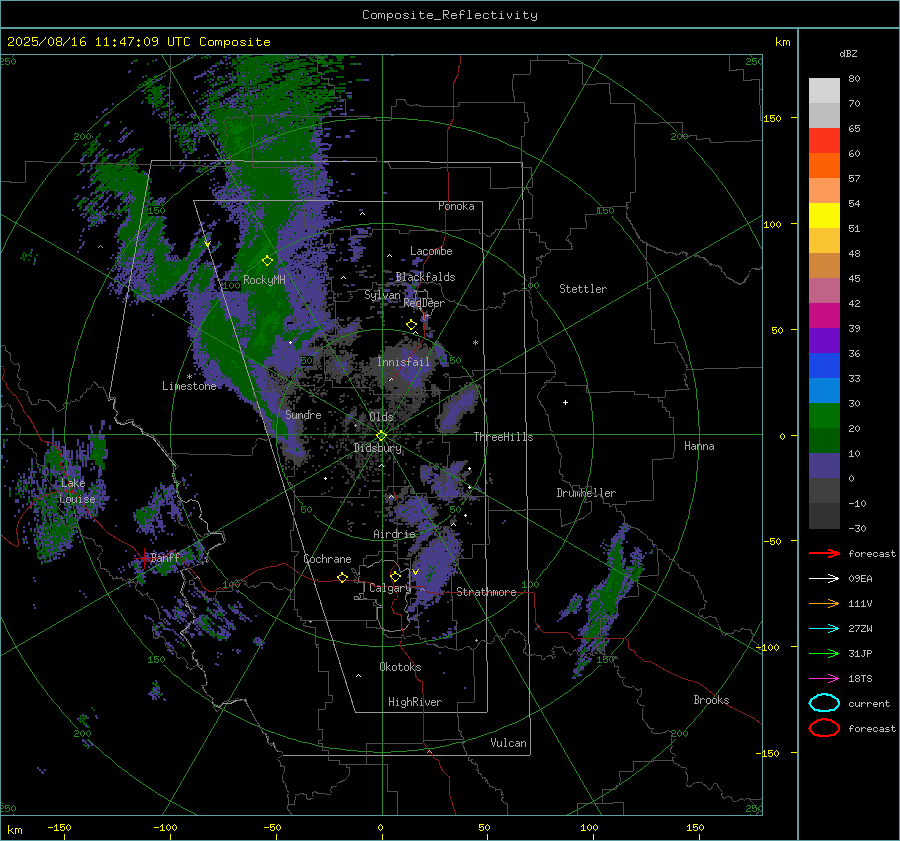The height and width of the screenshot is (841, 900).
Task: Click the RedDeer city label
Action: [424, 303]
